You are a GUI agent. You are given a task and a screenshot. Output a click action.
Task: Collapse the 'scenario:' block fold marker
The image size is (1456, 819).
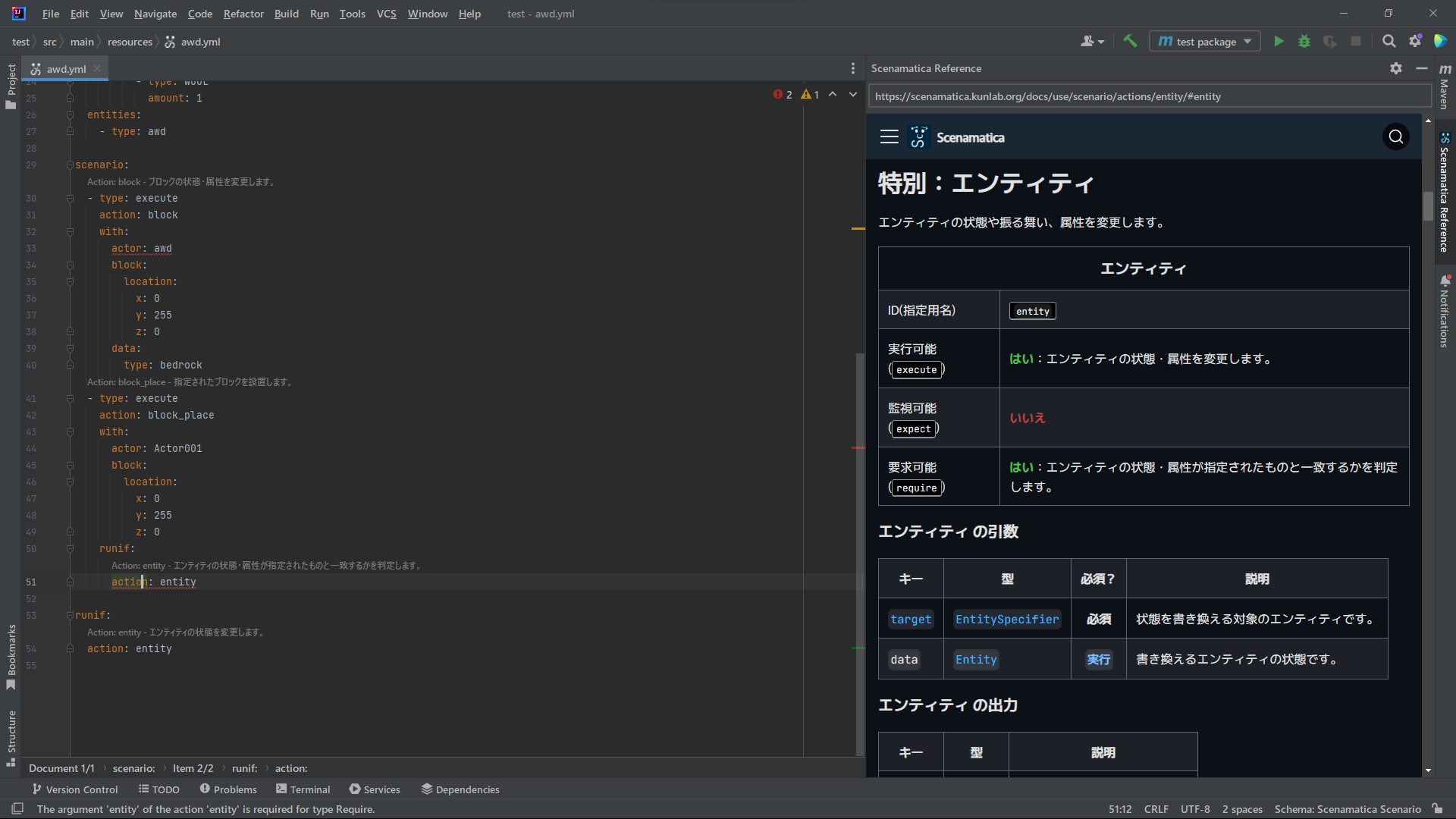pos(70,165)
